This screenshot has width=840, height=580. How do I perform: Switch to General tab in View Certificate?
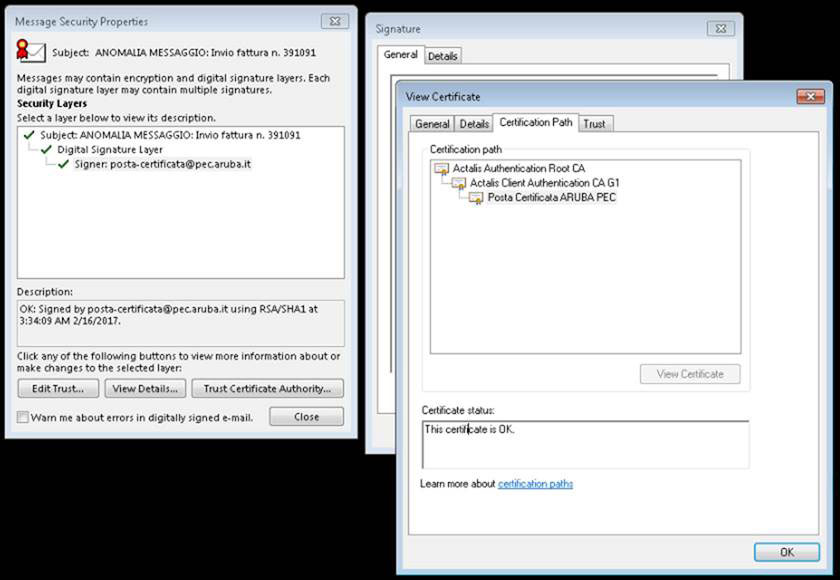(432, 124)
